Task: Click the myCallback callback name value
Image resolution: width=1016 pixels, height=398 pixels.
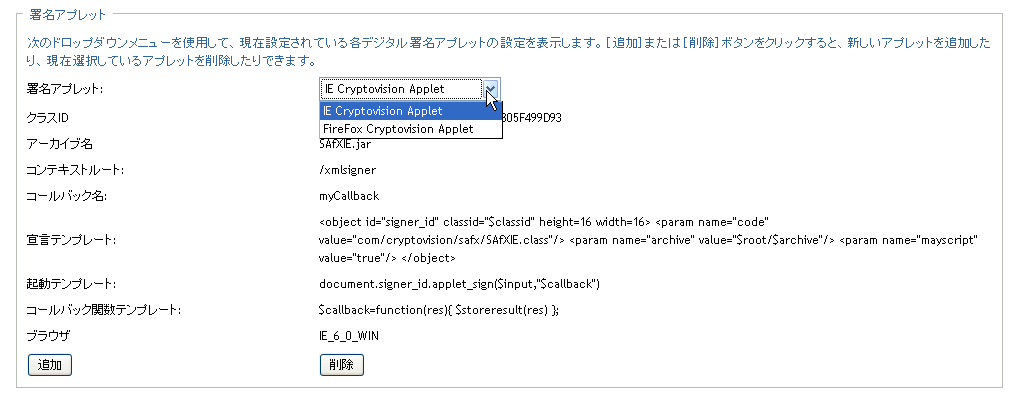Action: (349, 196)
